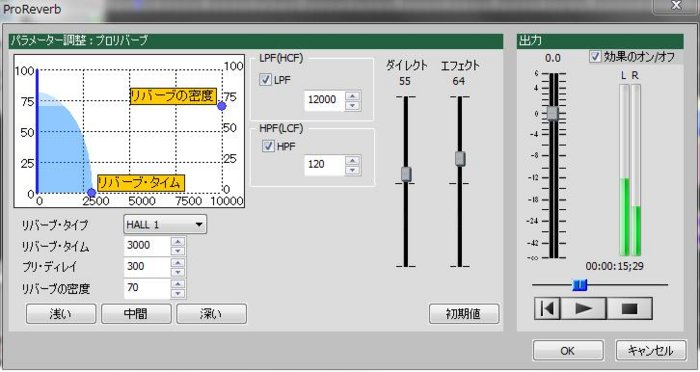Open the リバーブ・タイプ HALL 1 dropdown

click(x=165, y=224)
